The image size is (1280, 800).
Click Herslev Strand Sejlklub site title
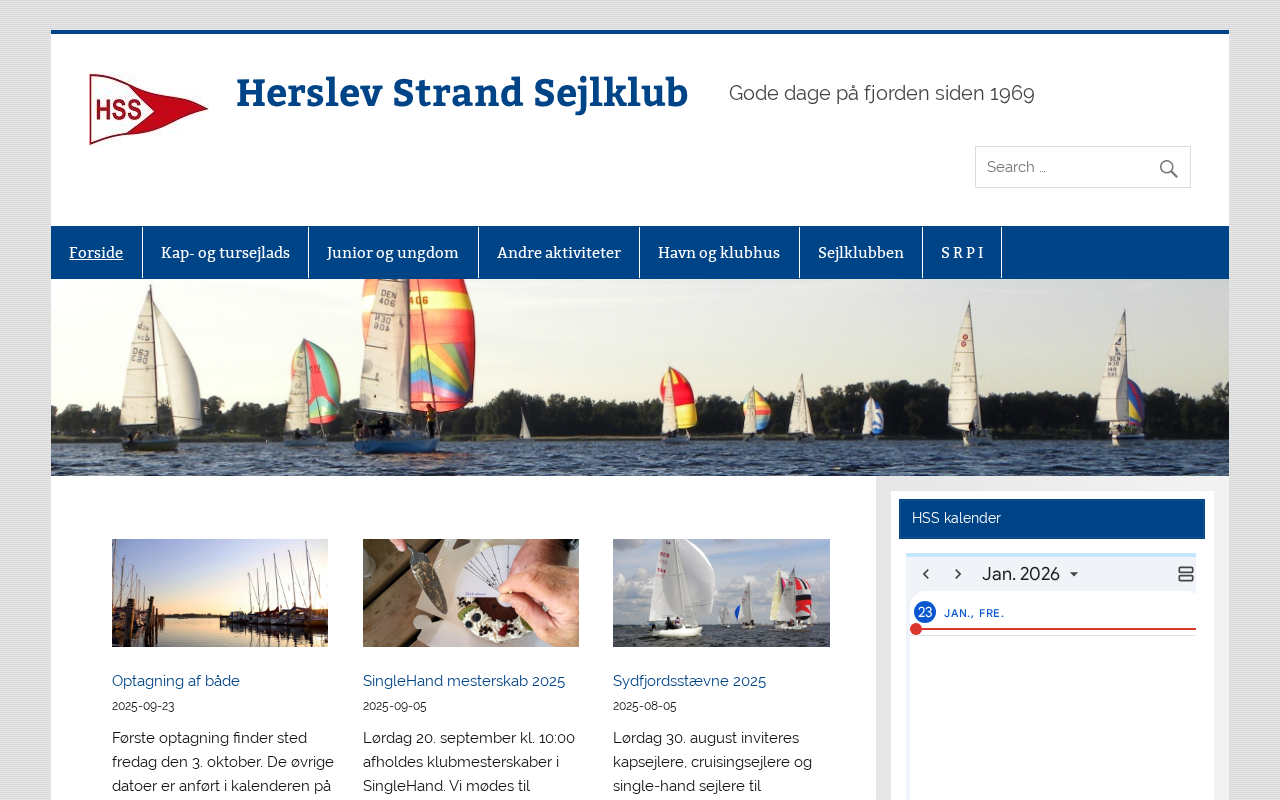pyautogui.click(x=462, y=92)
